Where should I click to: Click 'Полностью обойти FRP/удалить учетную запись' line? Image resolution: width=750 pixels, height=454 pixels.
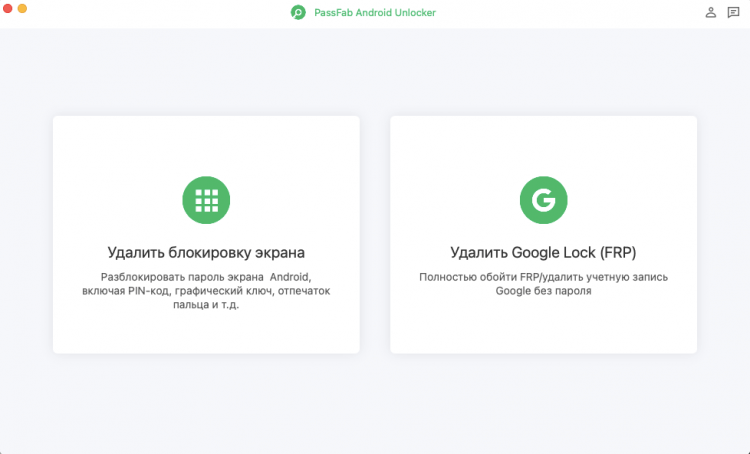click(x=543, y=276)
